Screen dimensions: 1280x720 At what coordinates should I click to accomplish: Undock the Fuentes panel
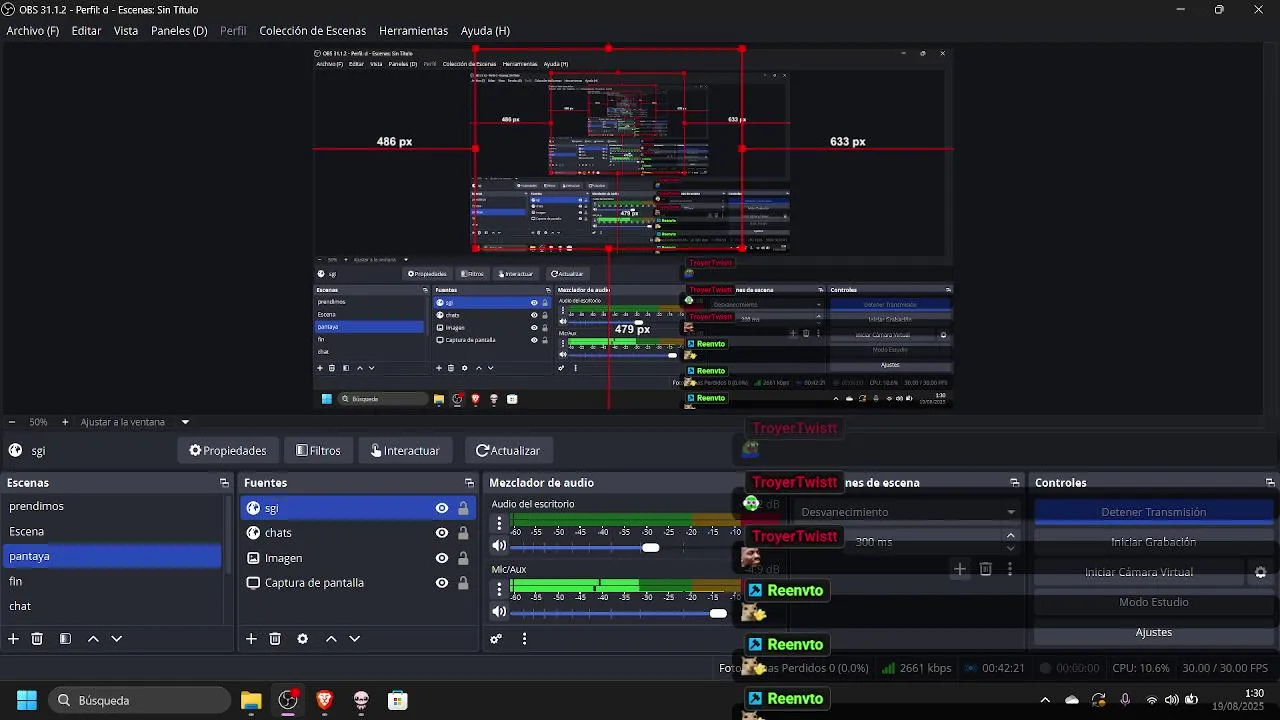[x=469, y=483]
